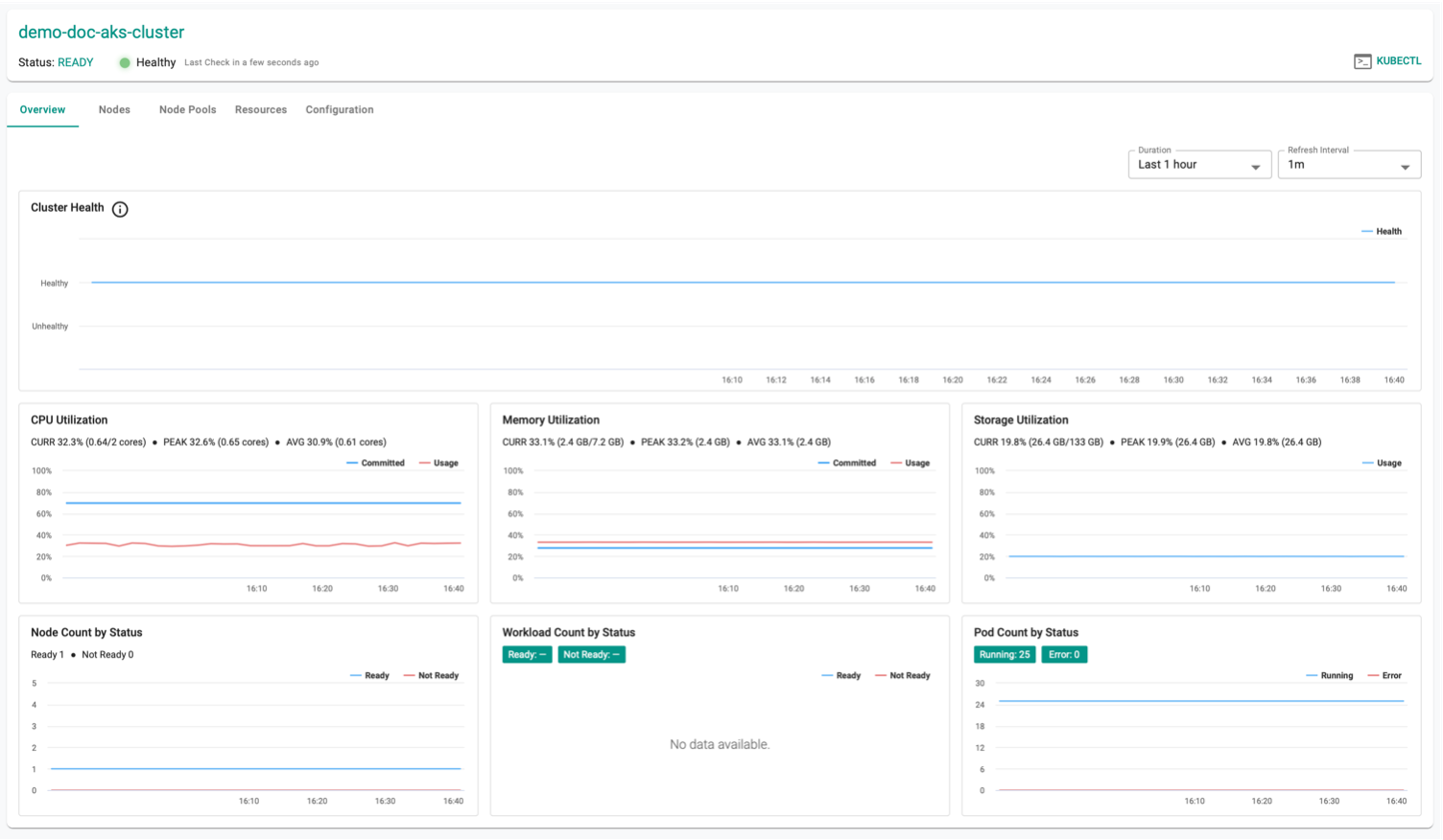Toggle Error legend in Pod Count chart
1443x840 pixels.
point(1384,676)
